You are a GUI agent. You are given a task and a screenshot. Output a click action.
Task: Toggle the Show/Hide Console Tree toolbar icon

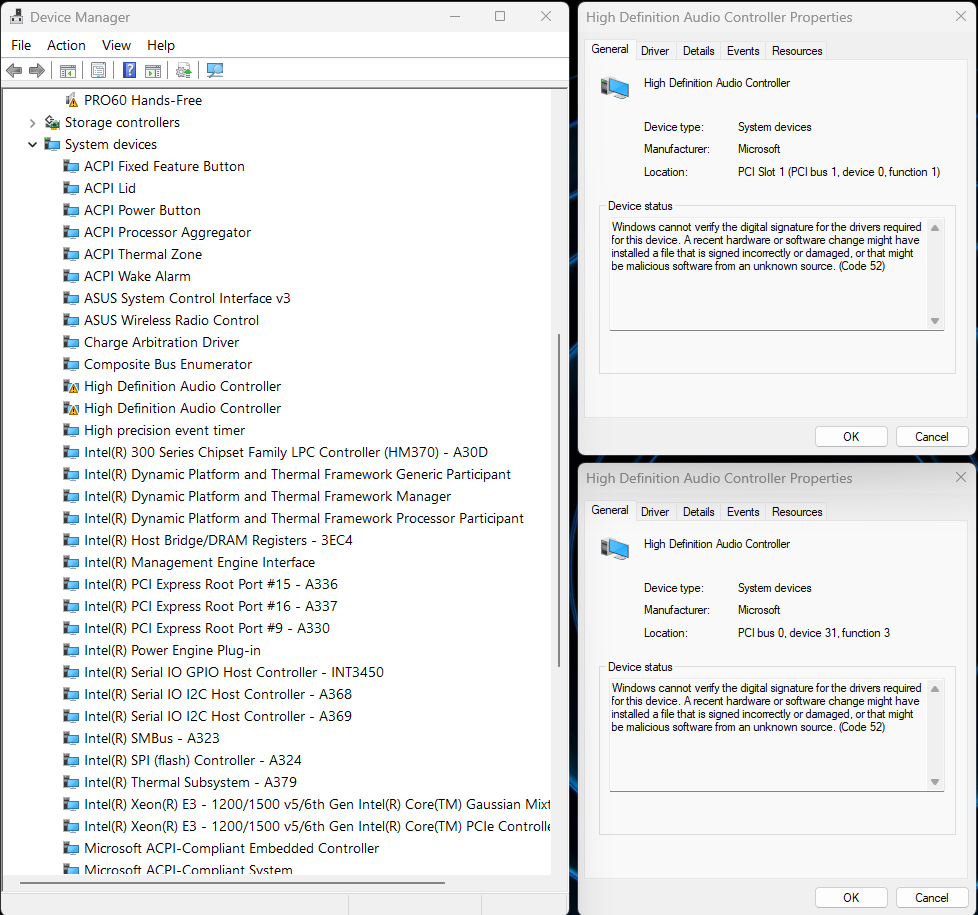[x=67, y=70]
